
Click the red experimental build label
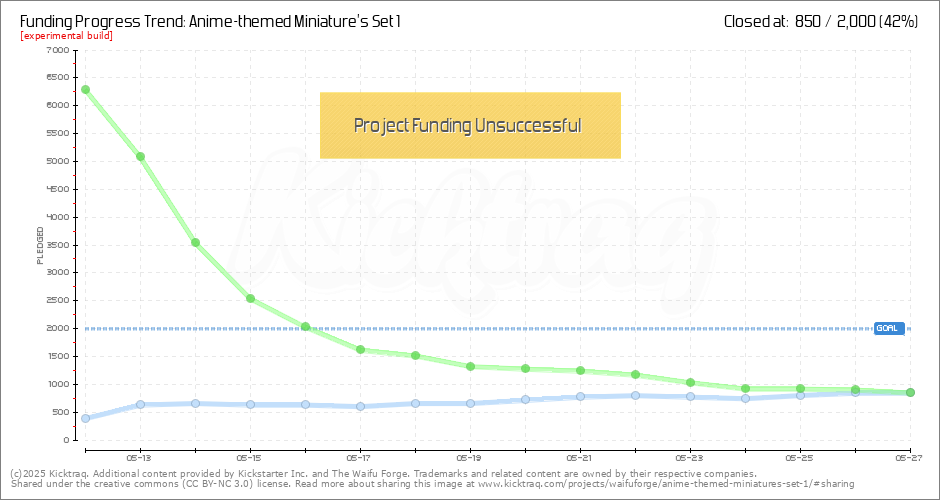click(66, 36)
